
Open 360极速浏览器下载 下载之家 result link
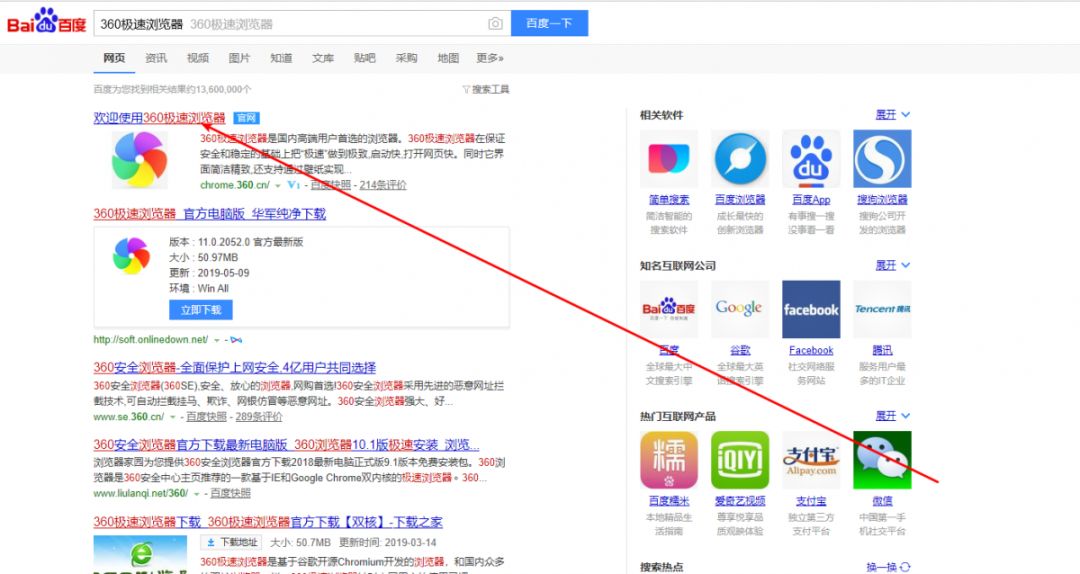point(269,522)
